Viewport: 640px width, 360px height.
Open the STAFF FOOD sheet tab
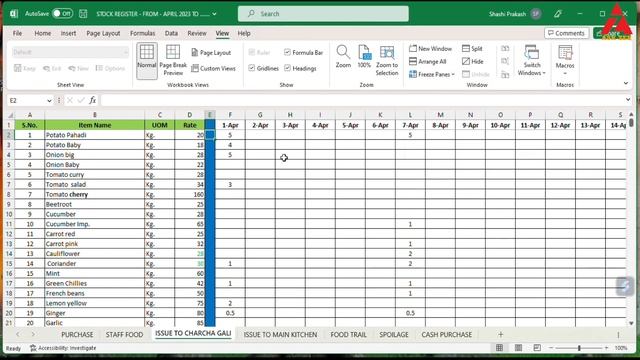coord(124,334)
